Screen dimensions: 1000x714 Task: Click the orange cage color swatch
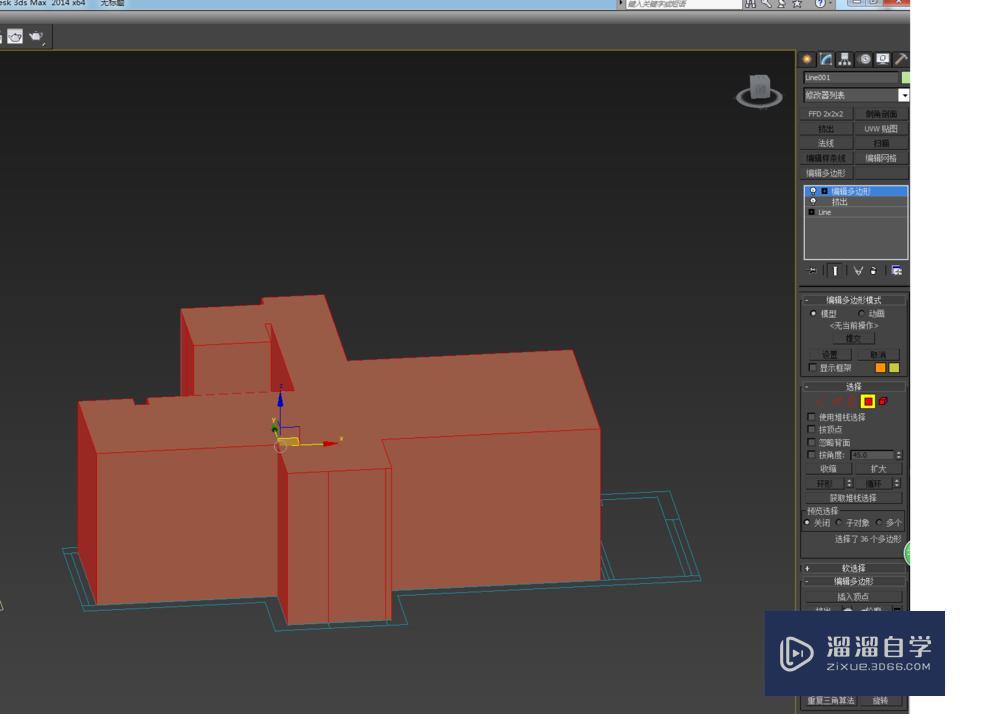[881, 368]
